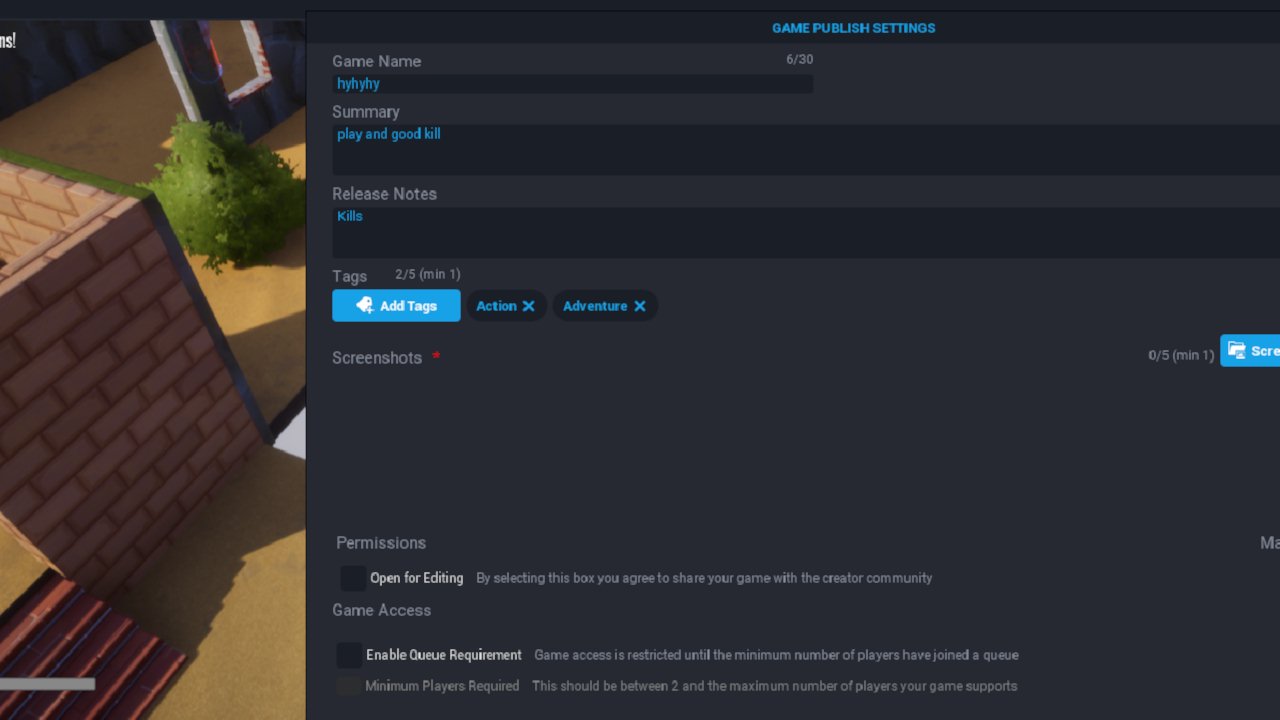Click the Game Publish Settings title
Image resolution: width=1280 pixels, height=720 pixels.
(x=854, y=28)
